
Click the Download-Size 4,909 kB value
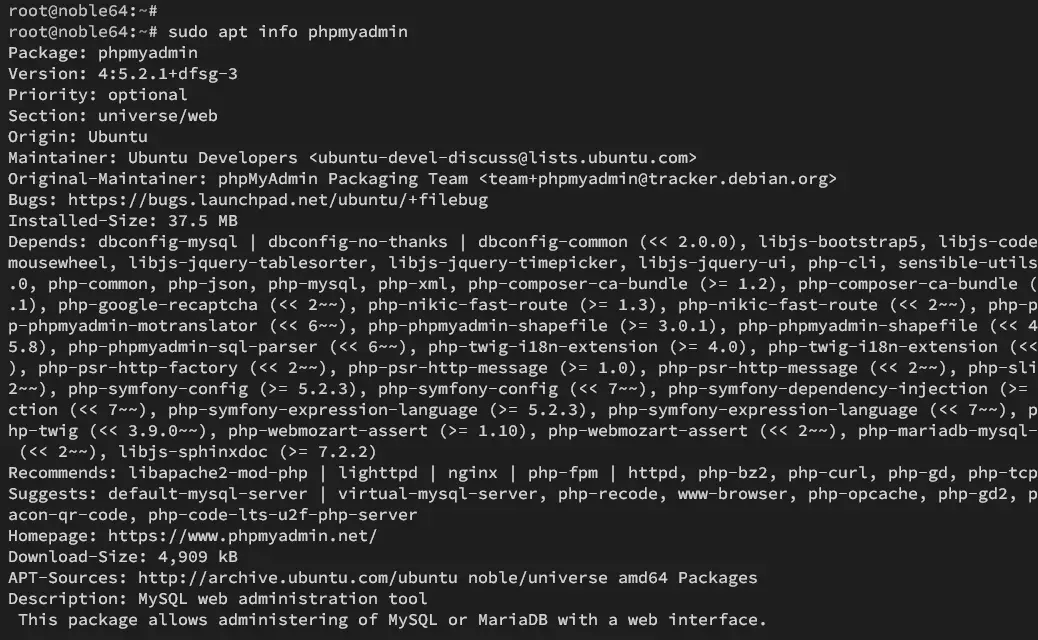coord(197,557)
